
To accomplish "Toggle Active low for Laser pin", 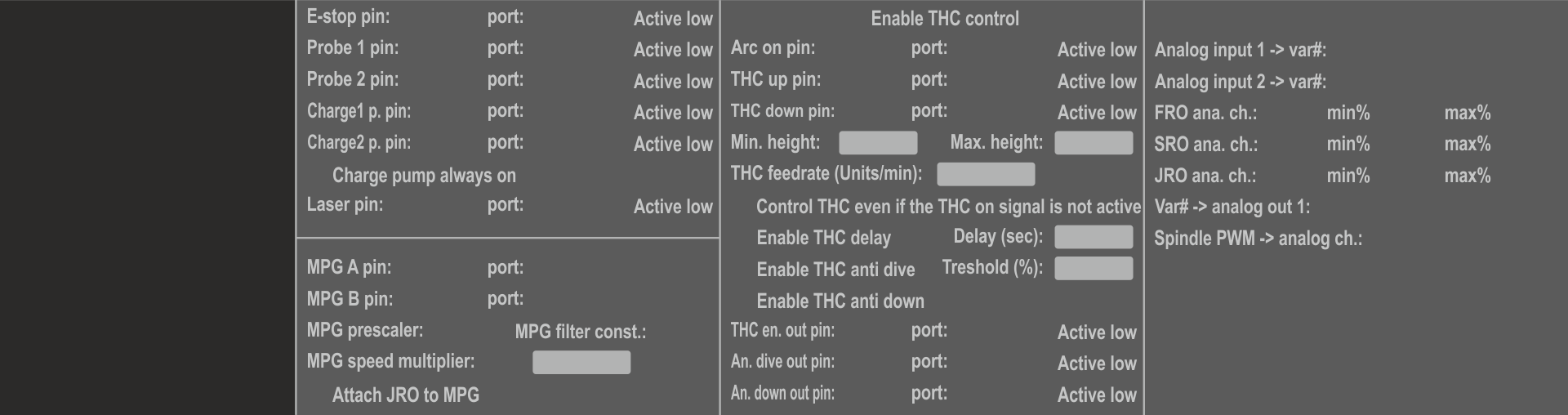I will [x=673, y=207].
